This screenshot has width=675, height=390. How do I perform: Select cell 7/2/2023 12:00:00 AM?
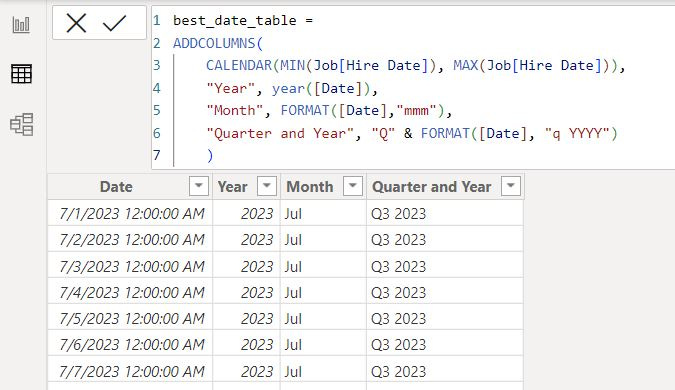(130, 239)
